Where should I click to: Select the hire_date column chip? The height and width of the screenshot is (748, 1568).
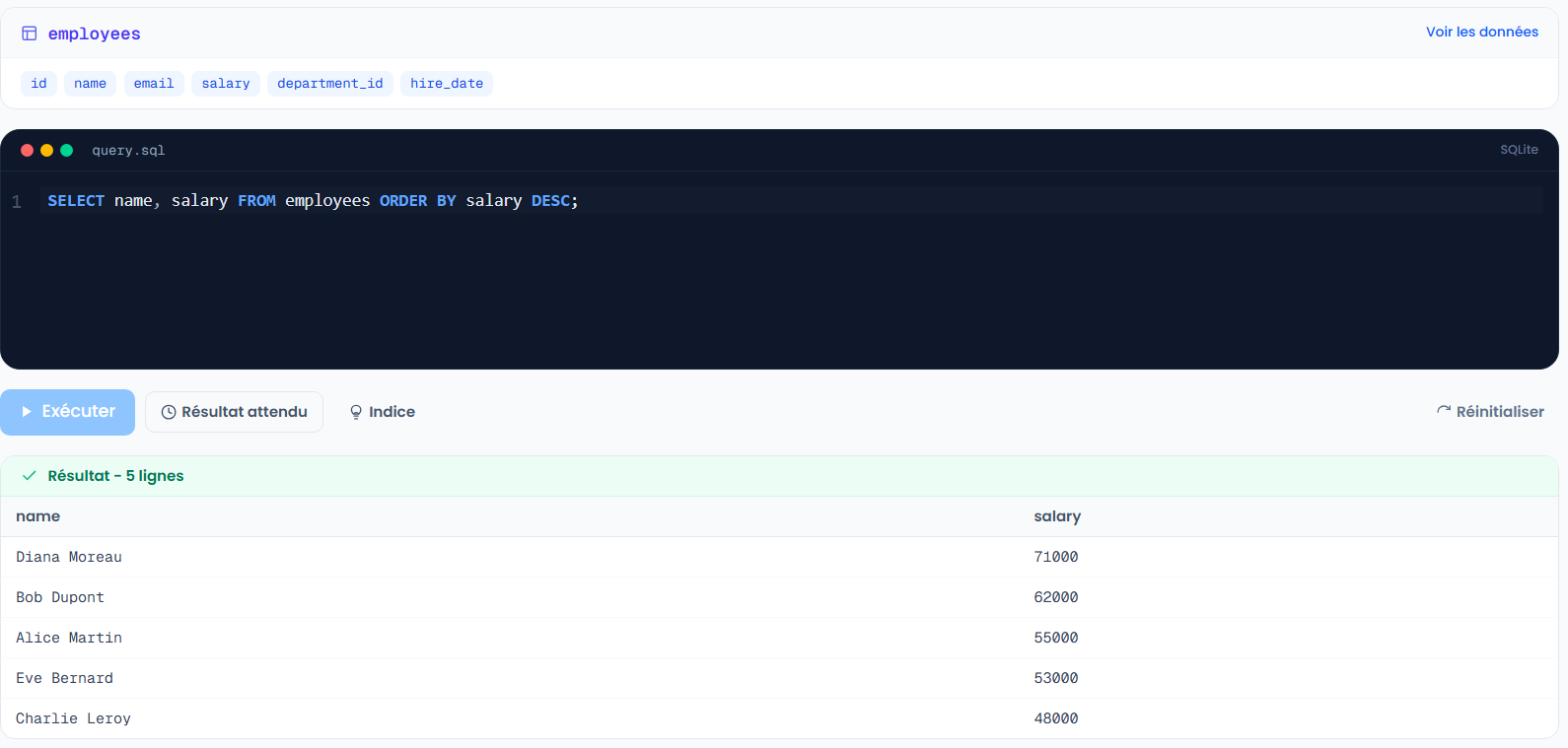(x=447, y=84)
